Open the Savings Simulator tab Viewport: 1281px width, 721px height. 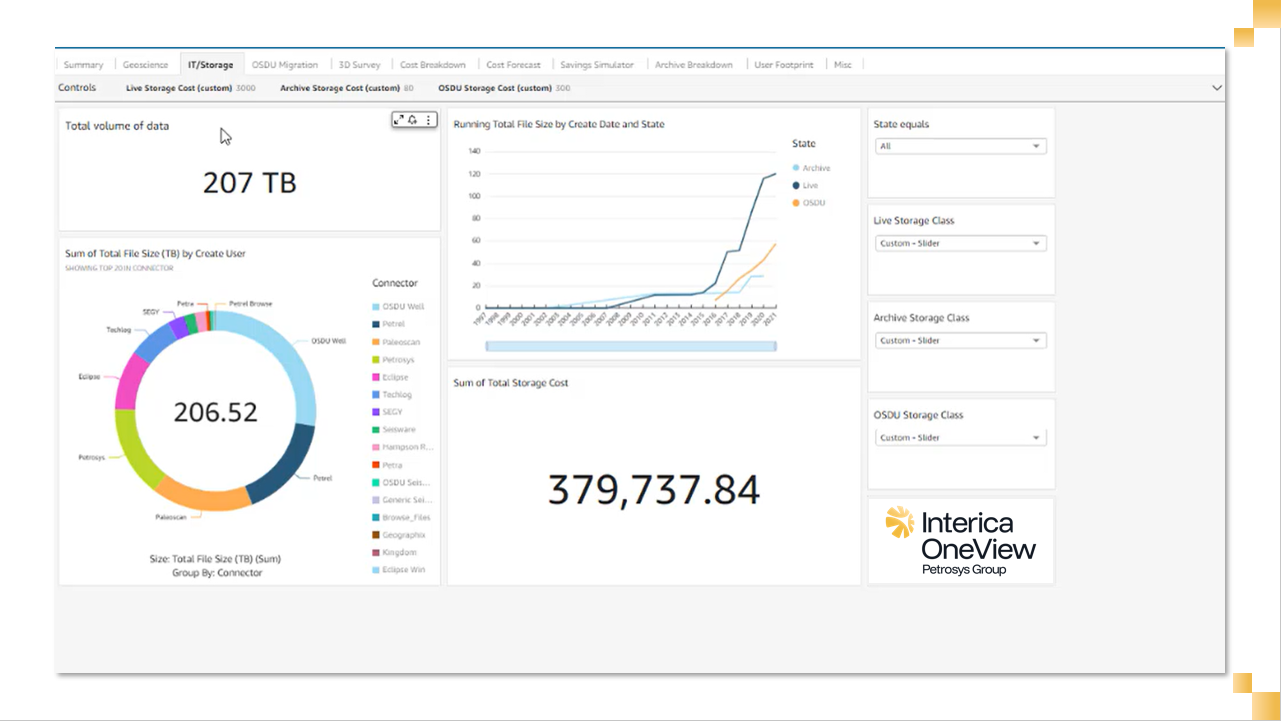(x=597, y=64)
